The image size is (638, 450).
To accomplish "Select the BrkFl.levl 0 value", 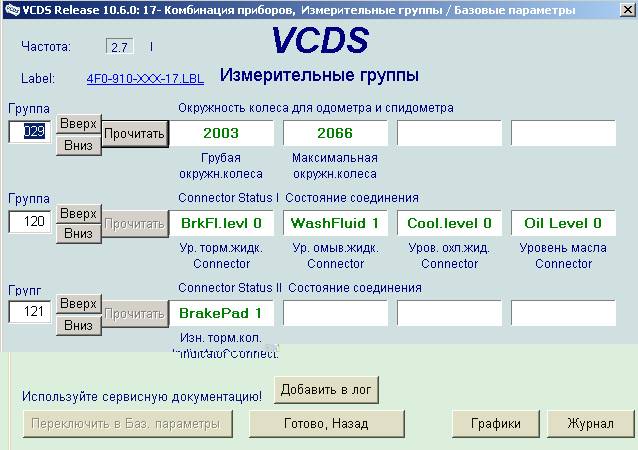I will click(221, 223).
